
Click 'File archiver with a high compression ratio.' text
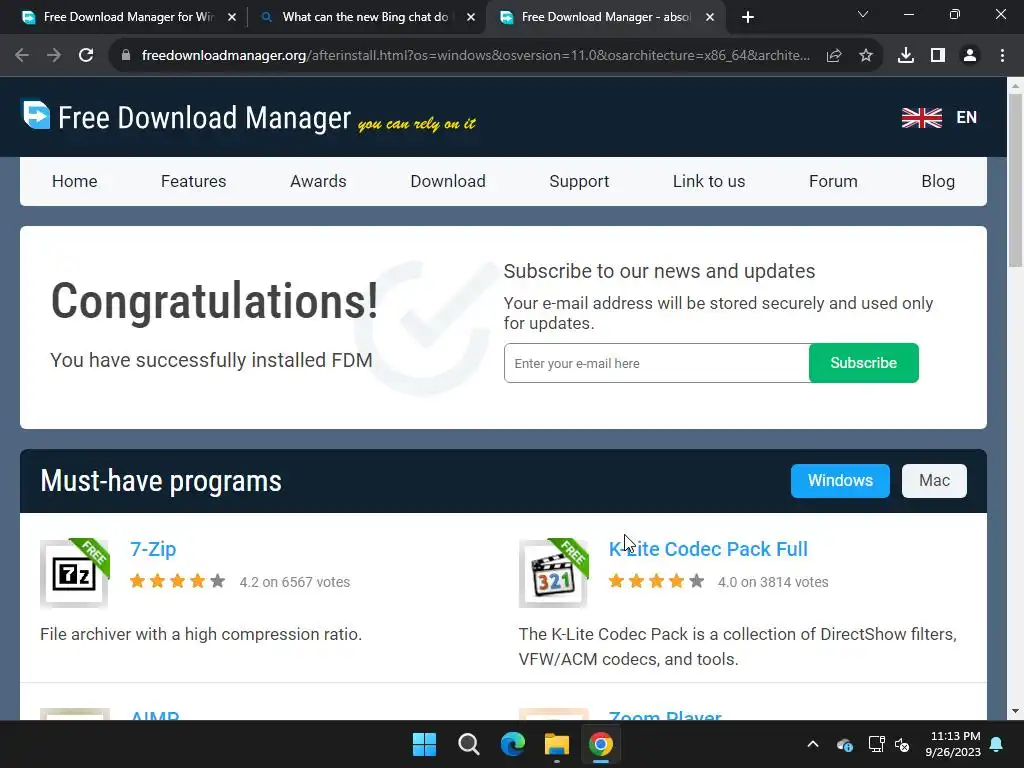(x=201, y=634)
